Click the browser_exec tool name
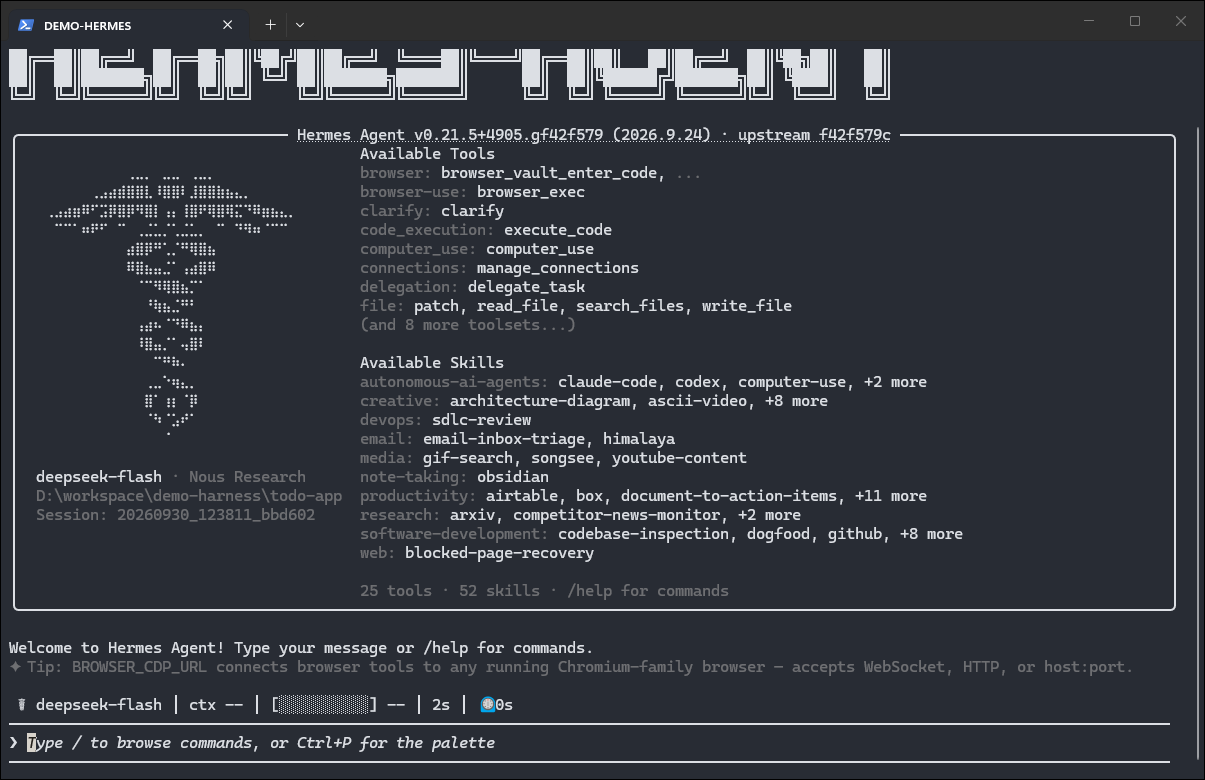The width and height of the screenshot is (1205, 780). click(531, 192)
